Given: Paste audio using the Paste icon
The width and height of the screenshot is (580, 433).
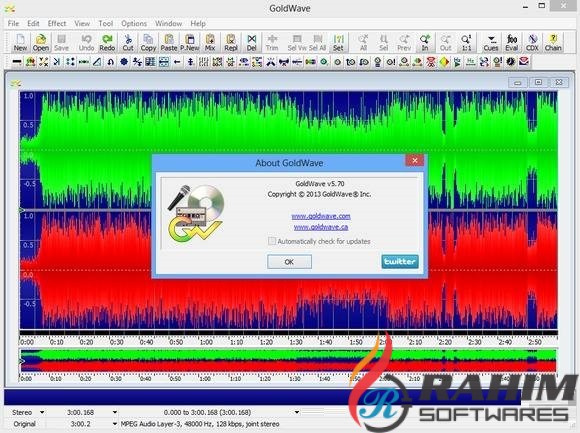Looking at the screenshot, I should tap(169, 43).
